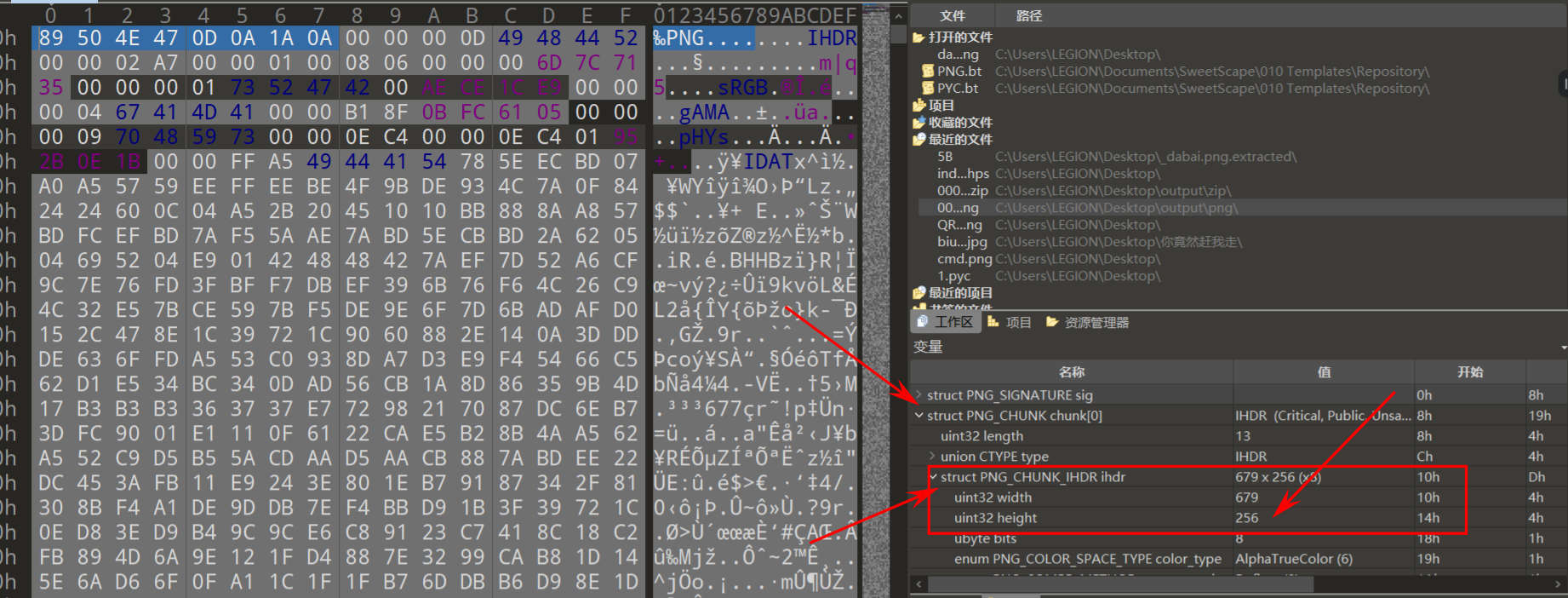Click the width value 679 cell
The height and width of the screenshot is (598, 1568).
[1324, 497]
